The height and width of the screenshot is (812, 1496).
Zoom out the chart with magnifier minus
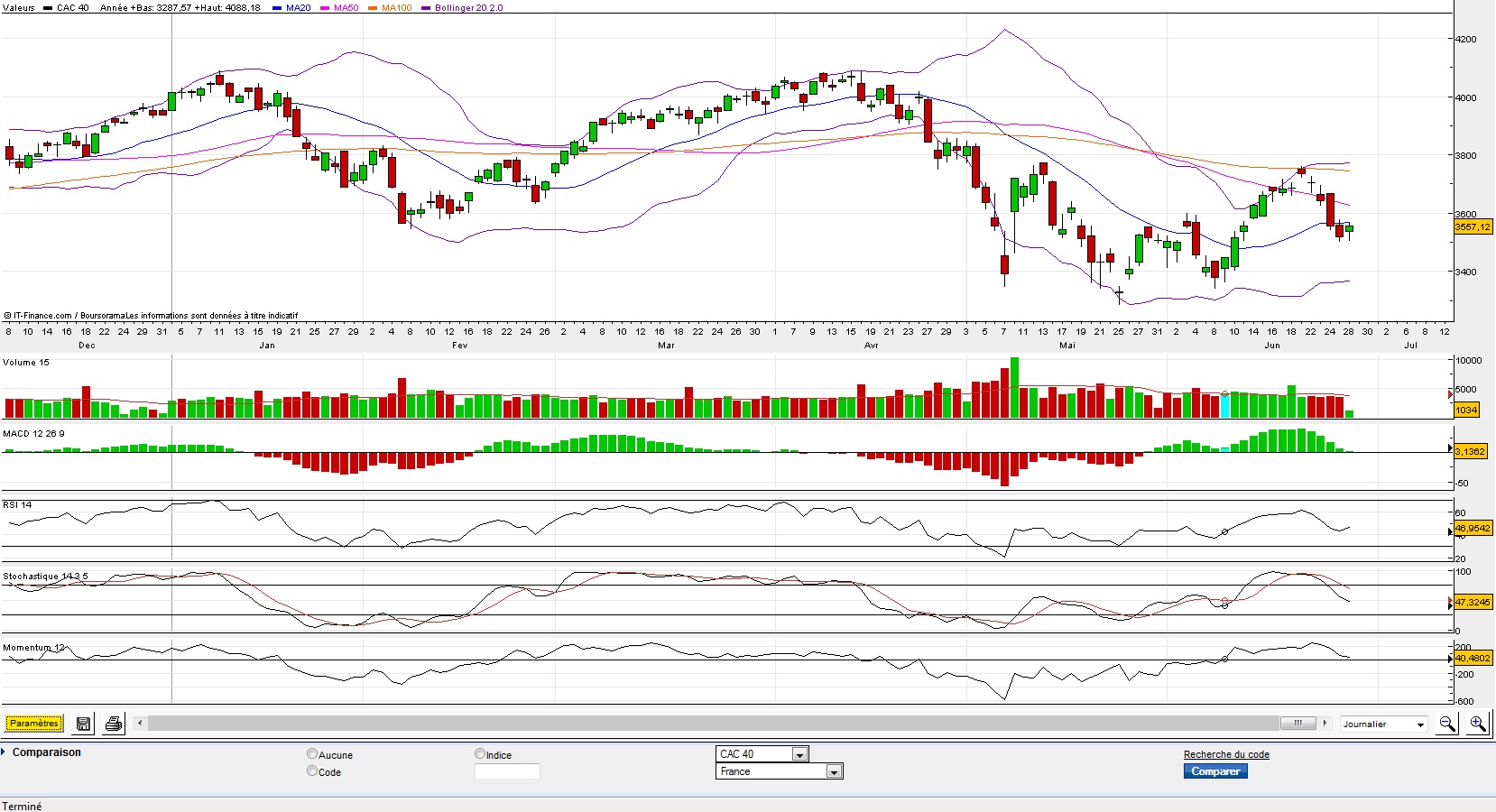(1447, 724)
